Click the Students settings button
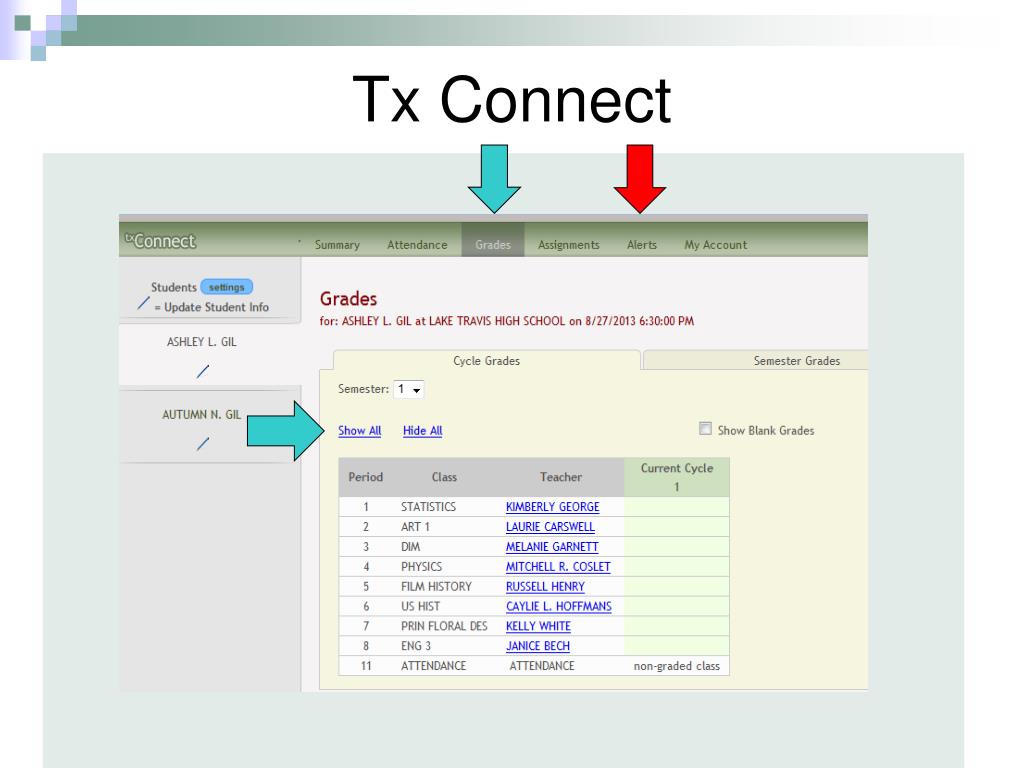The image size is (1024, 768). 227,287
